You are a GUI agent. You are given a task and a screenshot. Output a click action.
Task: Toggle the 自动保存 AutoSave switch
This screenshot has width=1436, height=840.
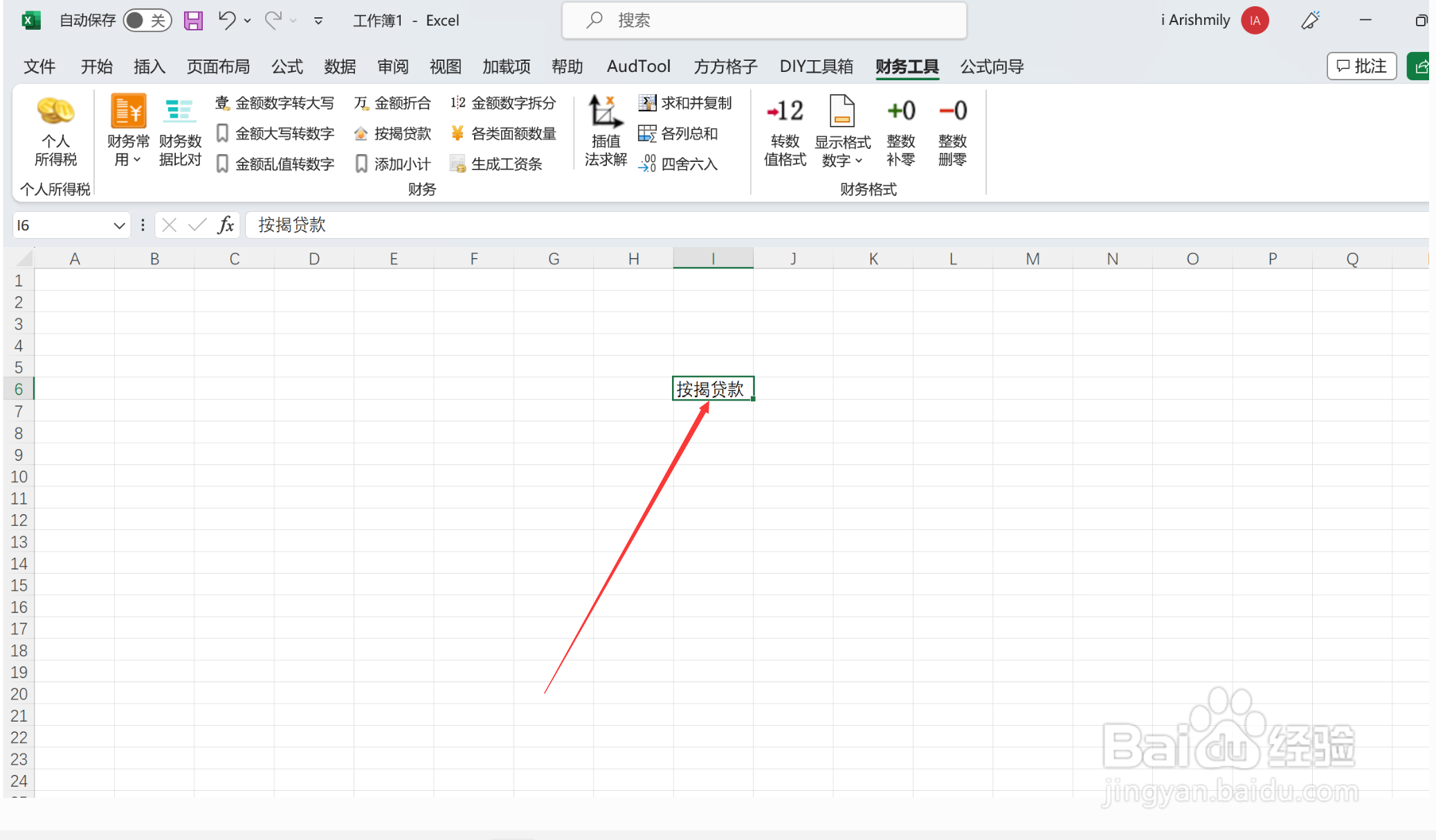(147, 21)
